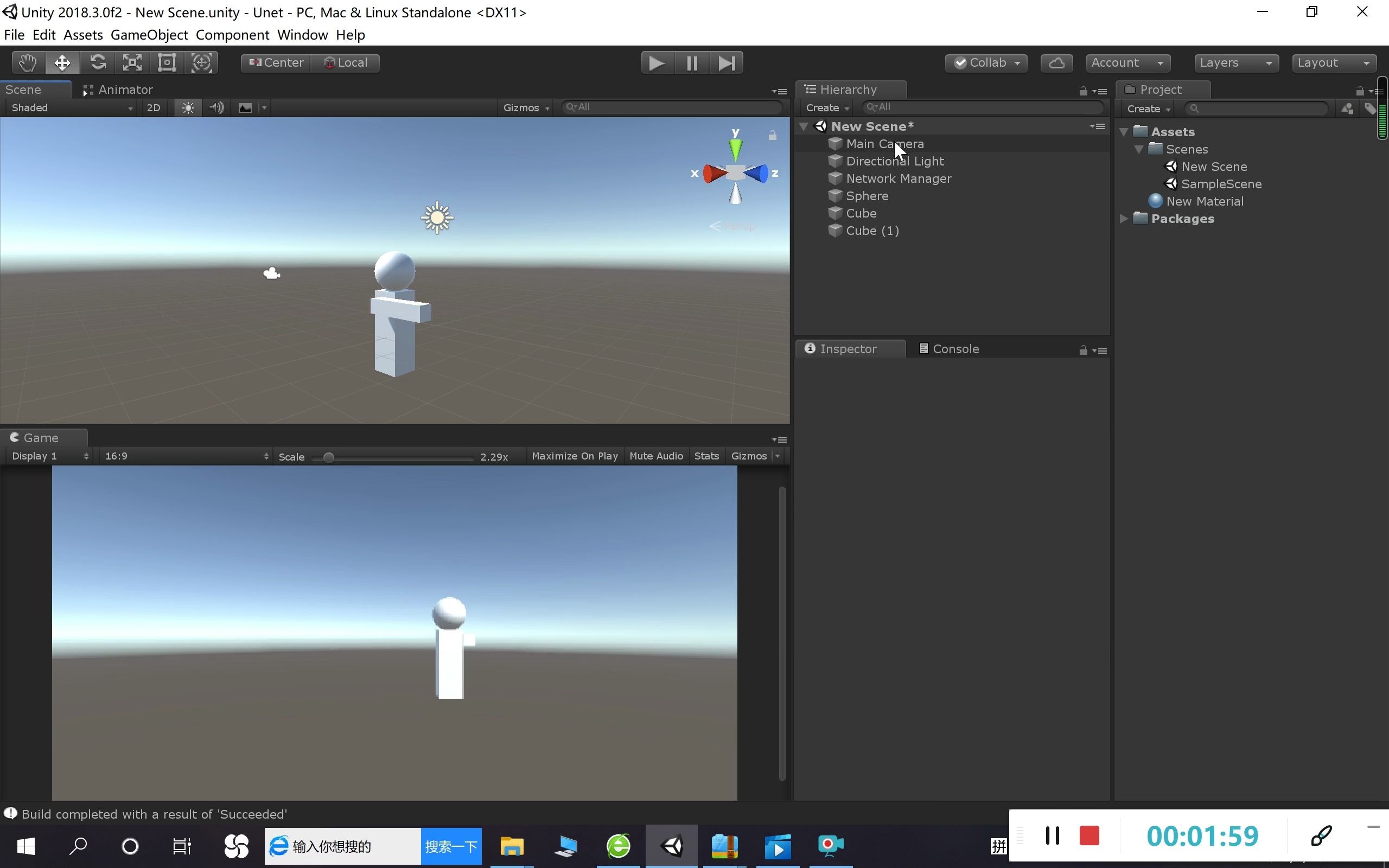
Task: Select the Rotate tool icon
Action: point(97,62)
